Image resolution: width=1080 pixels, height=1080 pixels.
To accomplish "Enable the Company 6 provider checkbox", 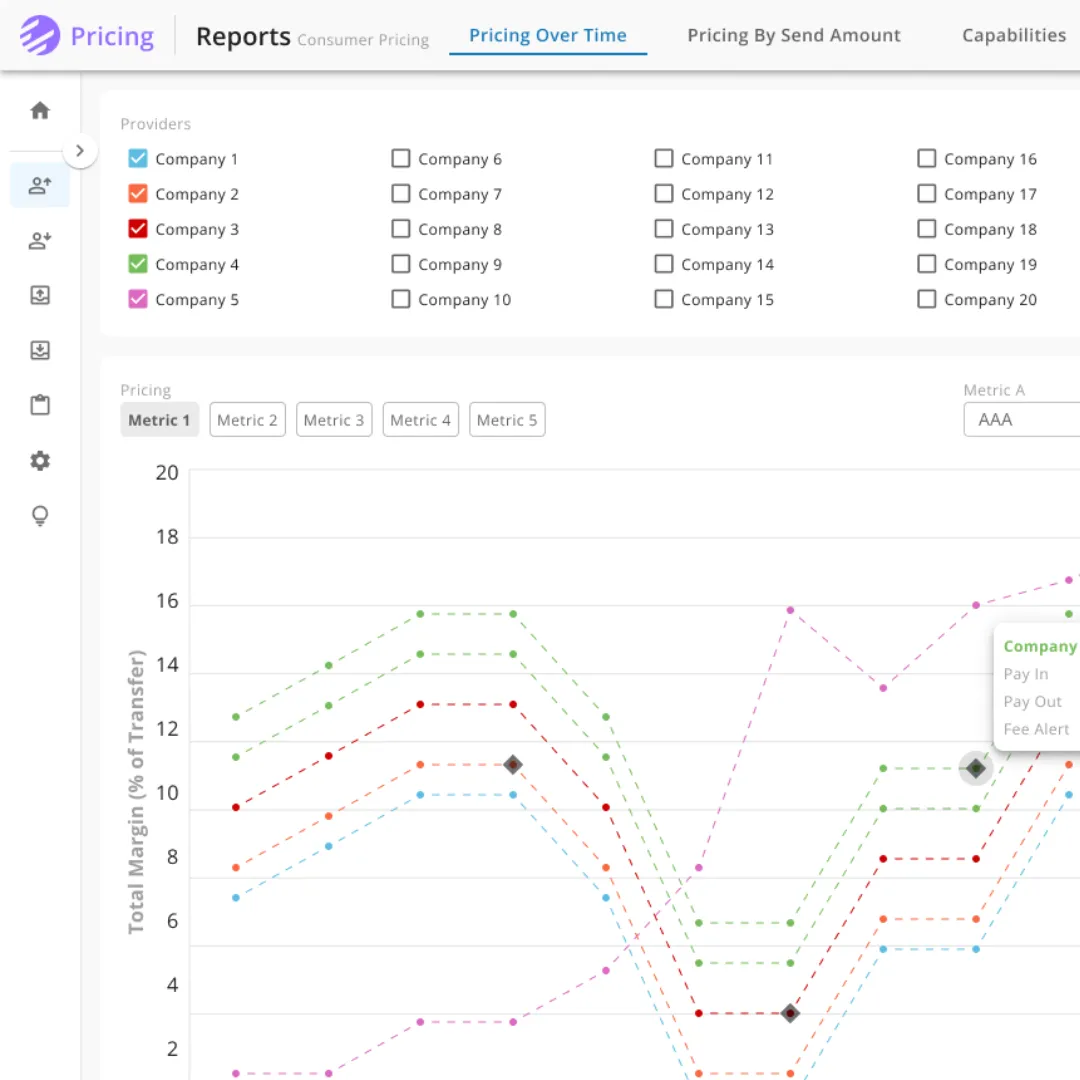I will click(401, 159).
